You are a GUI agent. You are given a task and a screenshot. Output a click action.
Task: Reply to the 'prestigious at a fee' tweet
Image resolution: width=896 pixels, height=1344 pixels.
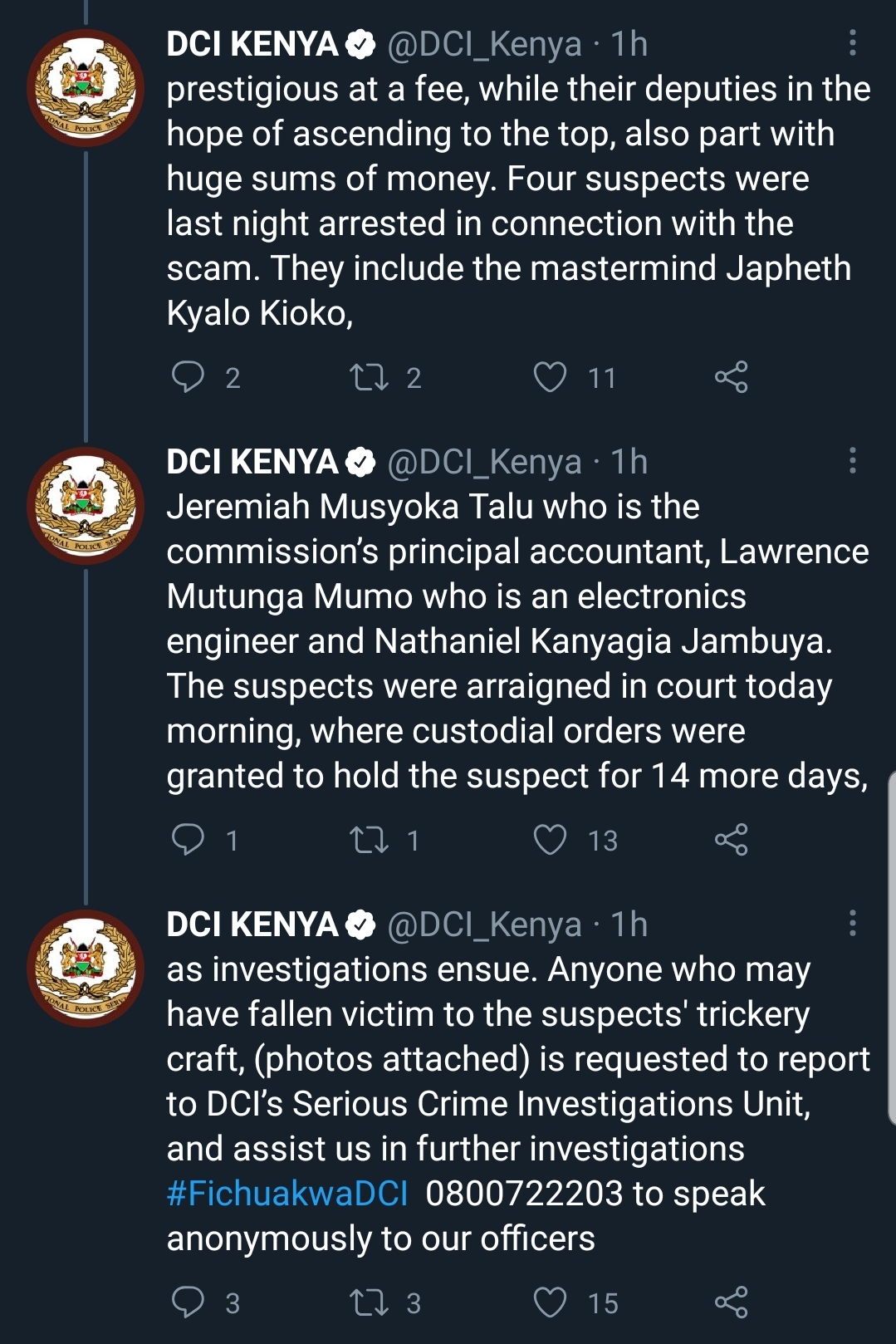[x=188, y=377]
